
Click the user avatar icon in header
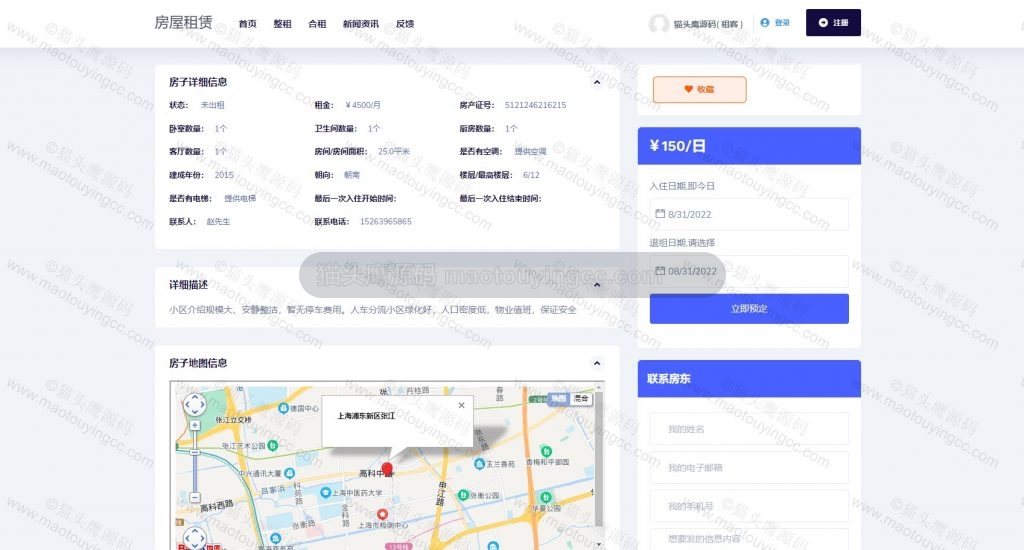(659, 24)
